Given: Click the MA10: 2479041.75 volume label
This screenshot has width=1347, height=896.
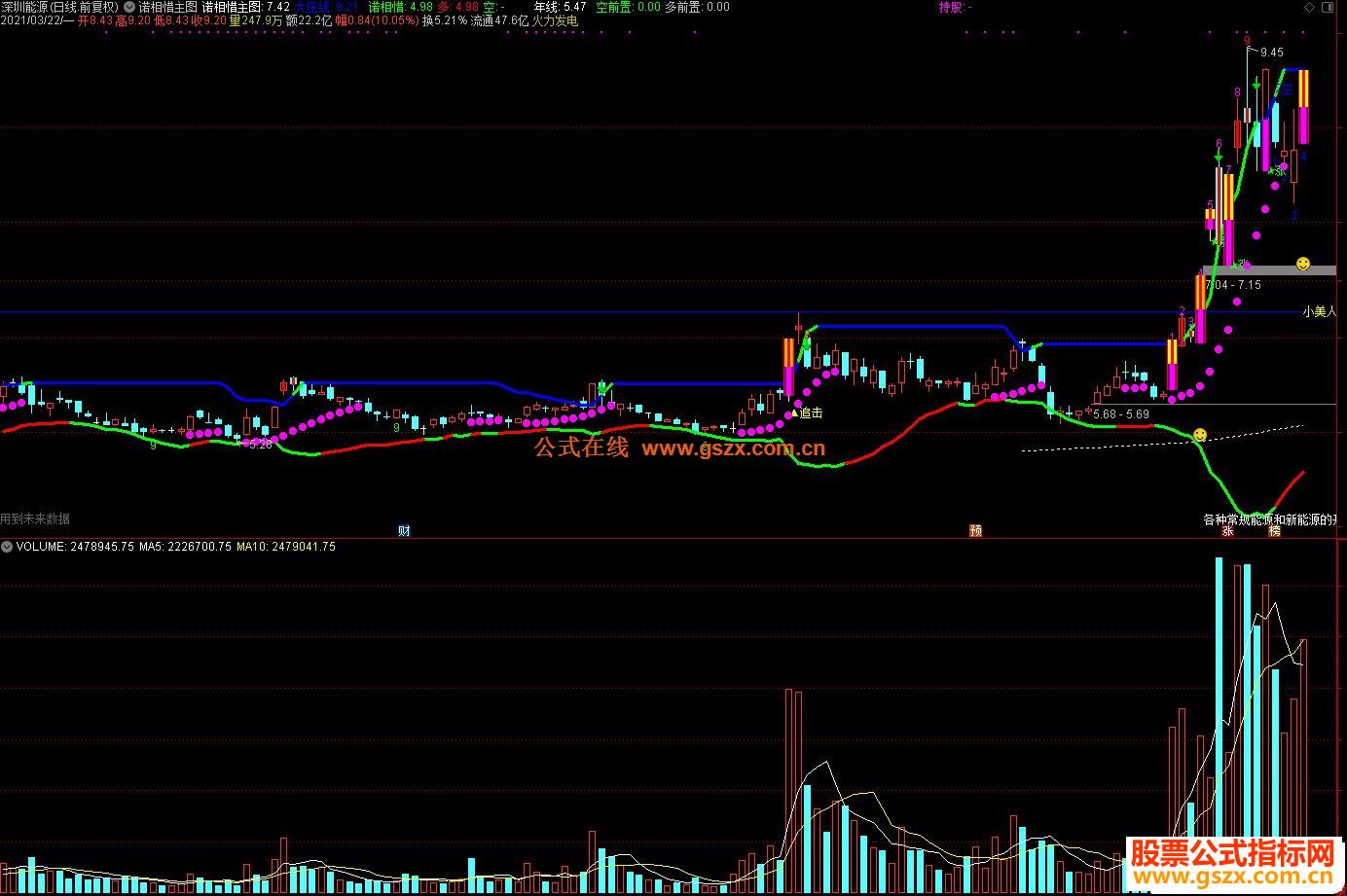Looking at the screenshot, I should 286,547.
